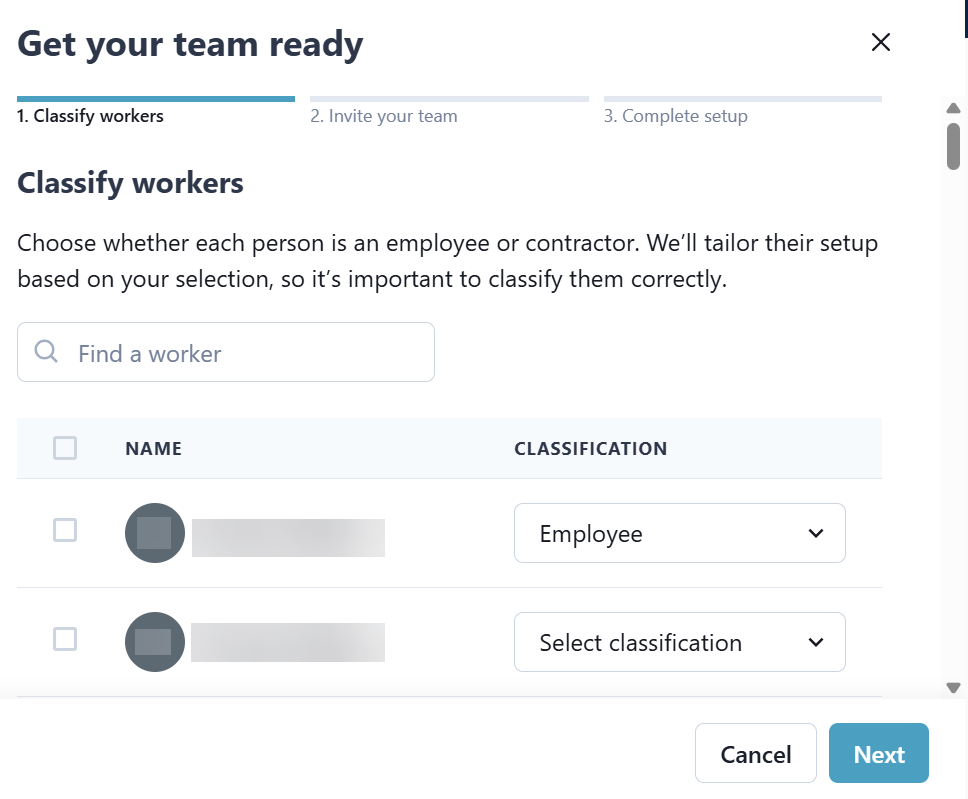968x799 pixels.
Task: Open the Select classification dropdown
Action: point(679,642)
